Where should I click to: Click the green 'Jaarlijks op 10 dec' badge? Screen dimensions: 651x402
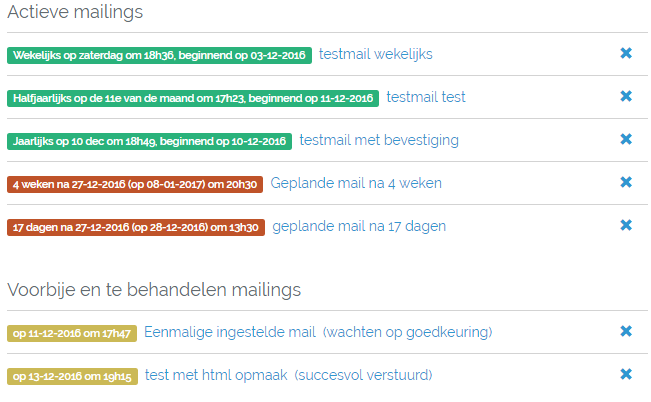coord(149,141)
